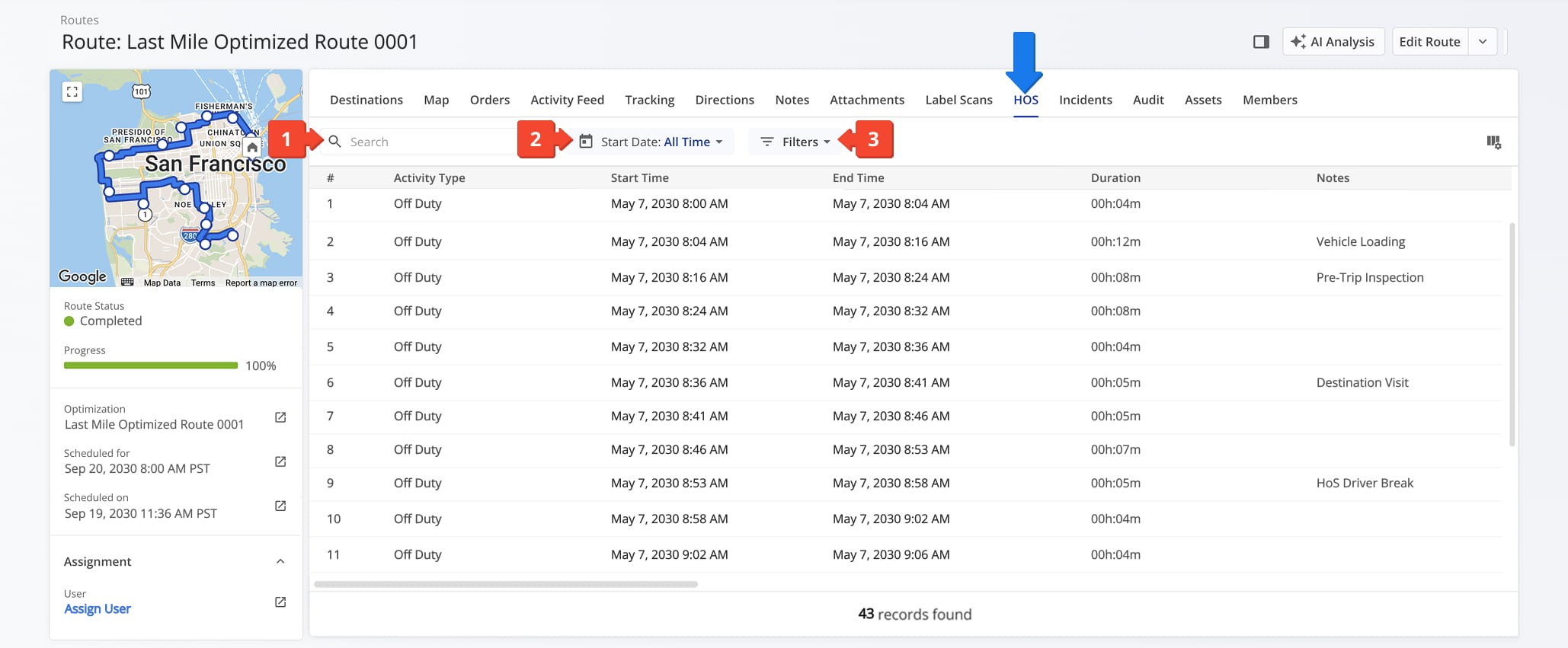Select the Destination Visit note cell
The image size is (1568, 648).
pyautogui.click(x=1362, y=382)
